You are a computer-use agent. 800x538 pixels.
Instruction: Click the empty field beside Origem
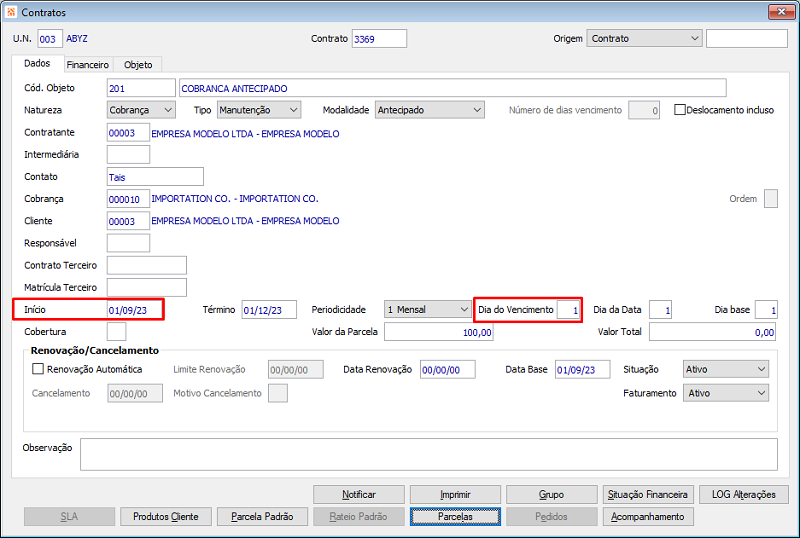pos(746,39)
